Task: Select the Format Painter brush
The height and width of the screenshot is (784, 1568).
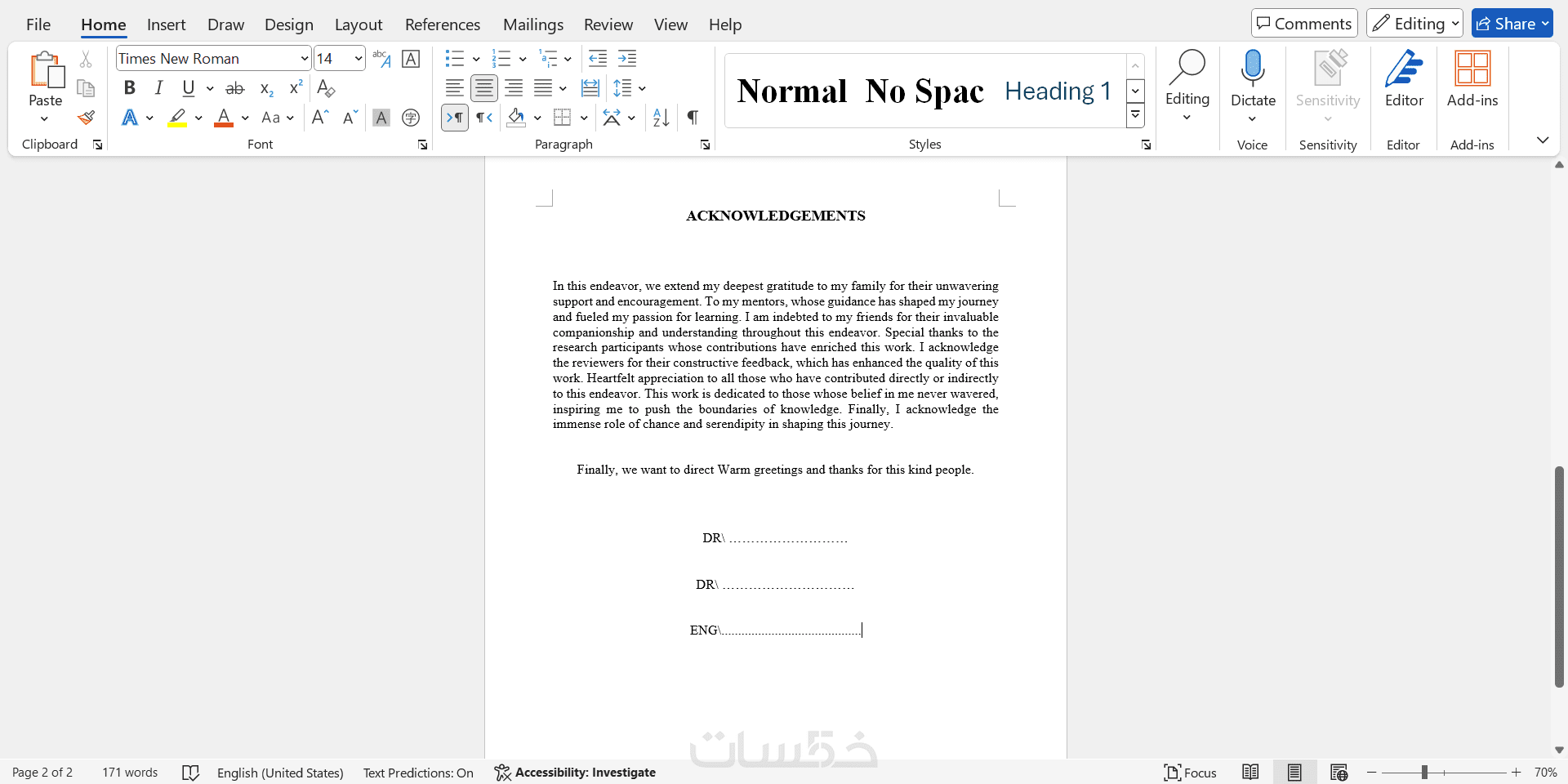Action: [86, 118]
